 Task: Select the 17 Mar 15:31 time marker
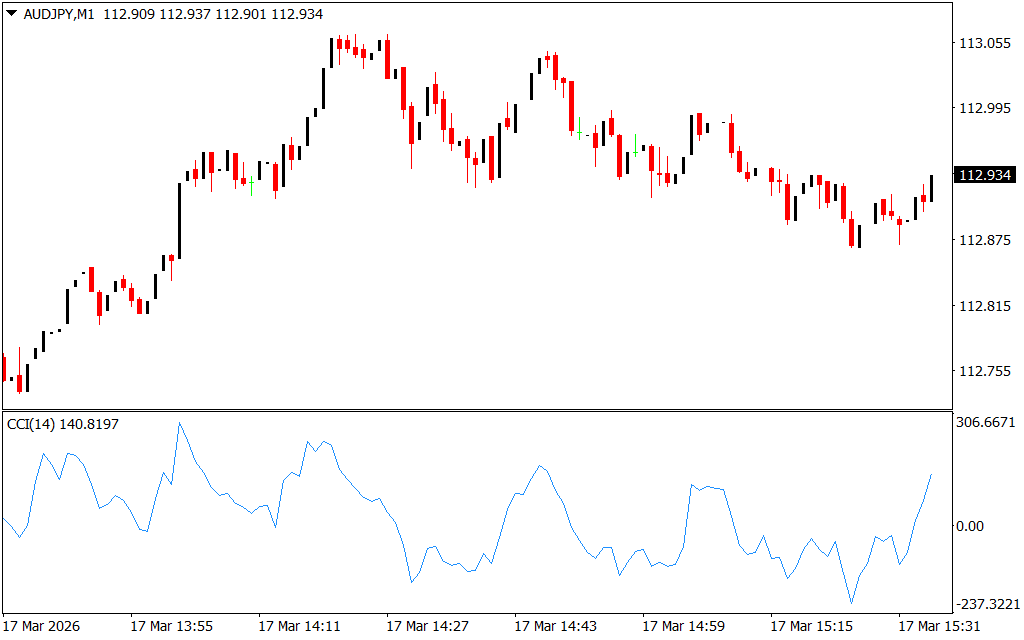(x=939, y=626)
